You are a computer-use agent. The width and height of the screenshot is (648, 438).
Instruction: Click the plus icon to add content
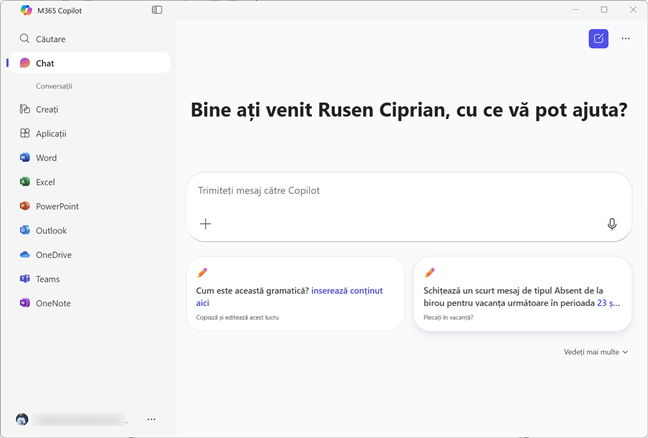tap(205, 224)
